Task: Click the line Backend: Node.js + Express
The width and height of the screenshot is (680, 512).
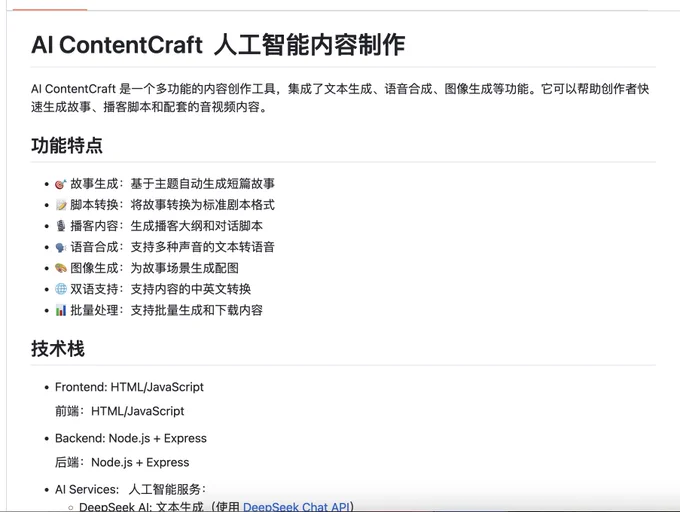Action: [x=131, y=438]
